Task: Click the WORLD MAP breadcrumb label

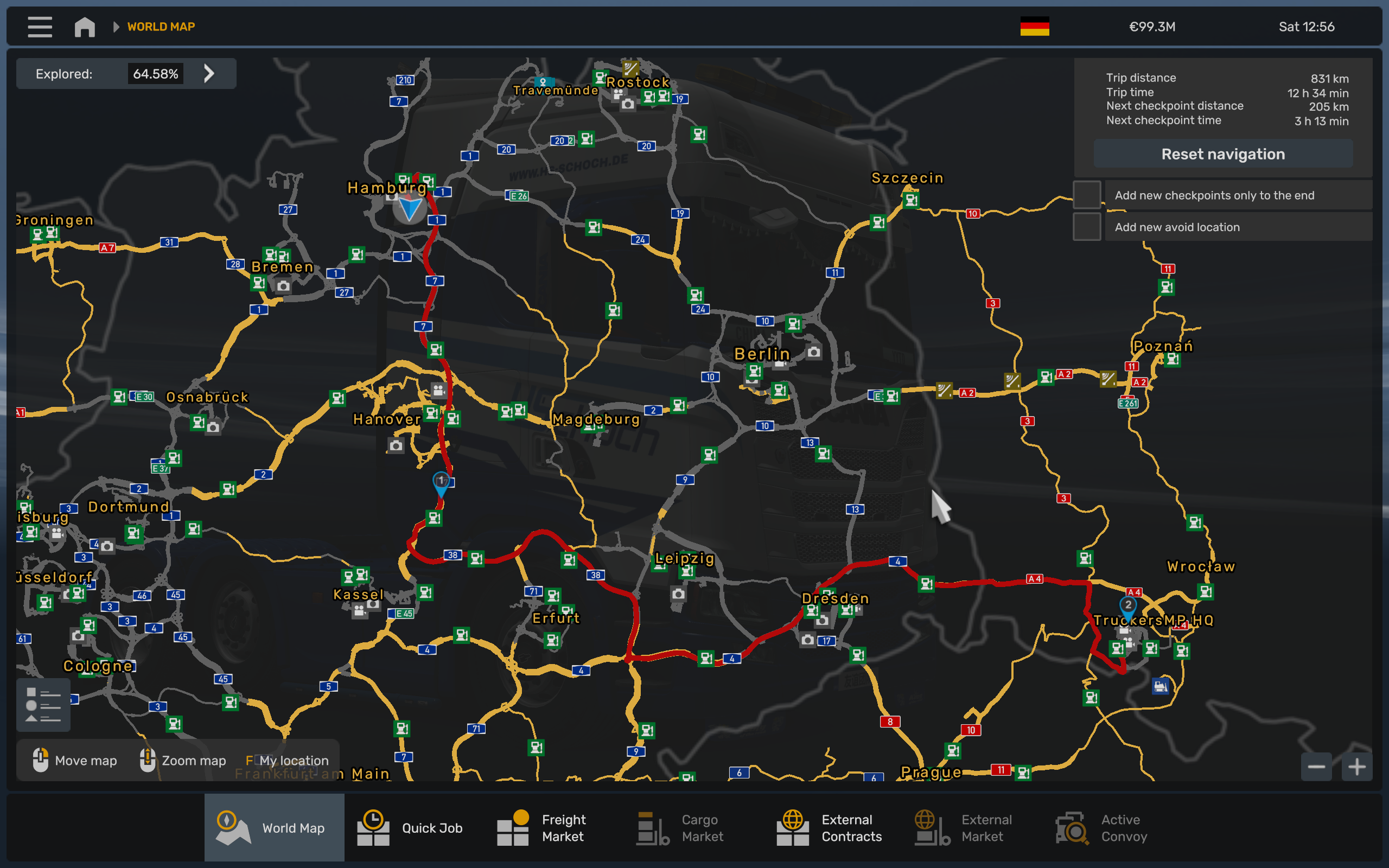Action: [161, 27]
